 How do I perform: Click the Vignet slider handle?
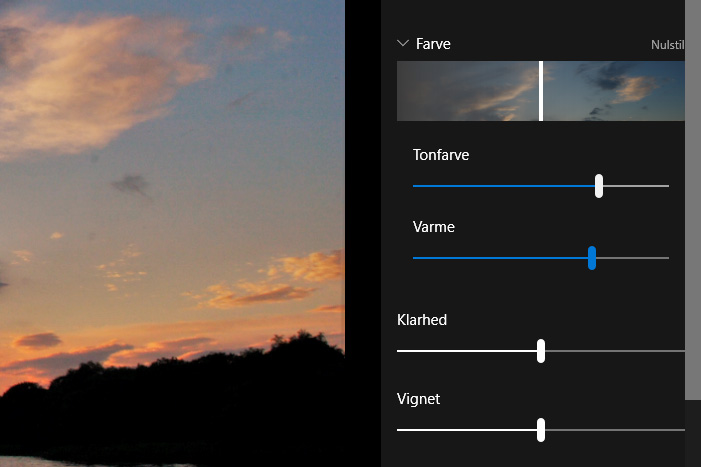coord(541,430)
